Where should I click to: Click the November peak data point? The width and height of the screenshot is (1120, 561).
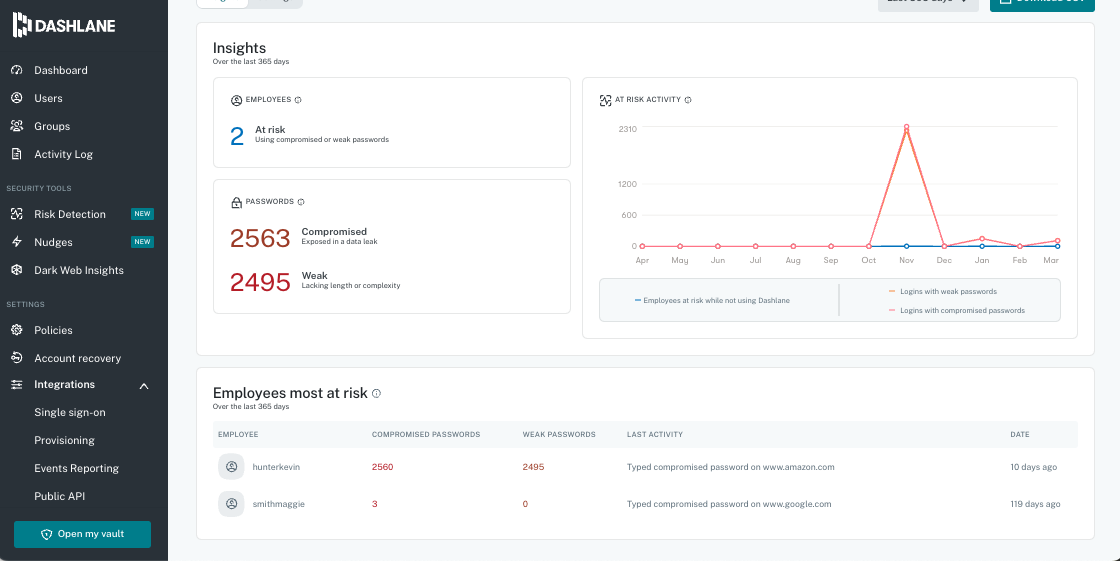click(x=906, y=128)
